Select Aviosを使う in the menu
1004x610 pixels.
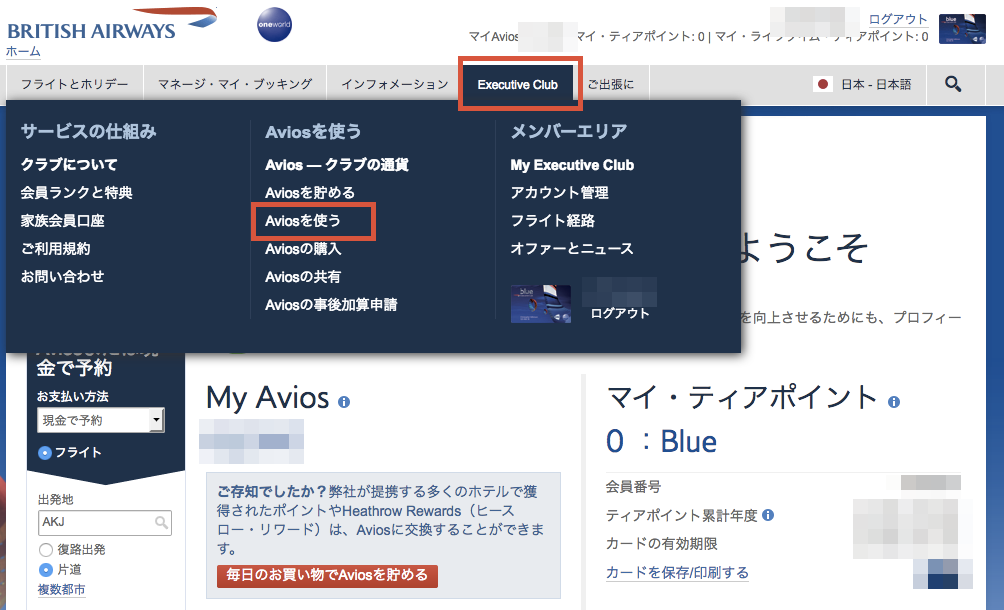pos(303,221)
